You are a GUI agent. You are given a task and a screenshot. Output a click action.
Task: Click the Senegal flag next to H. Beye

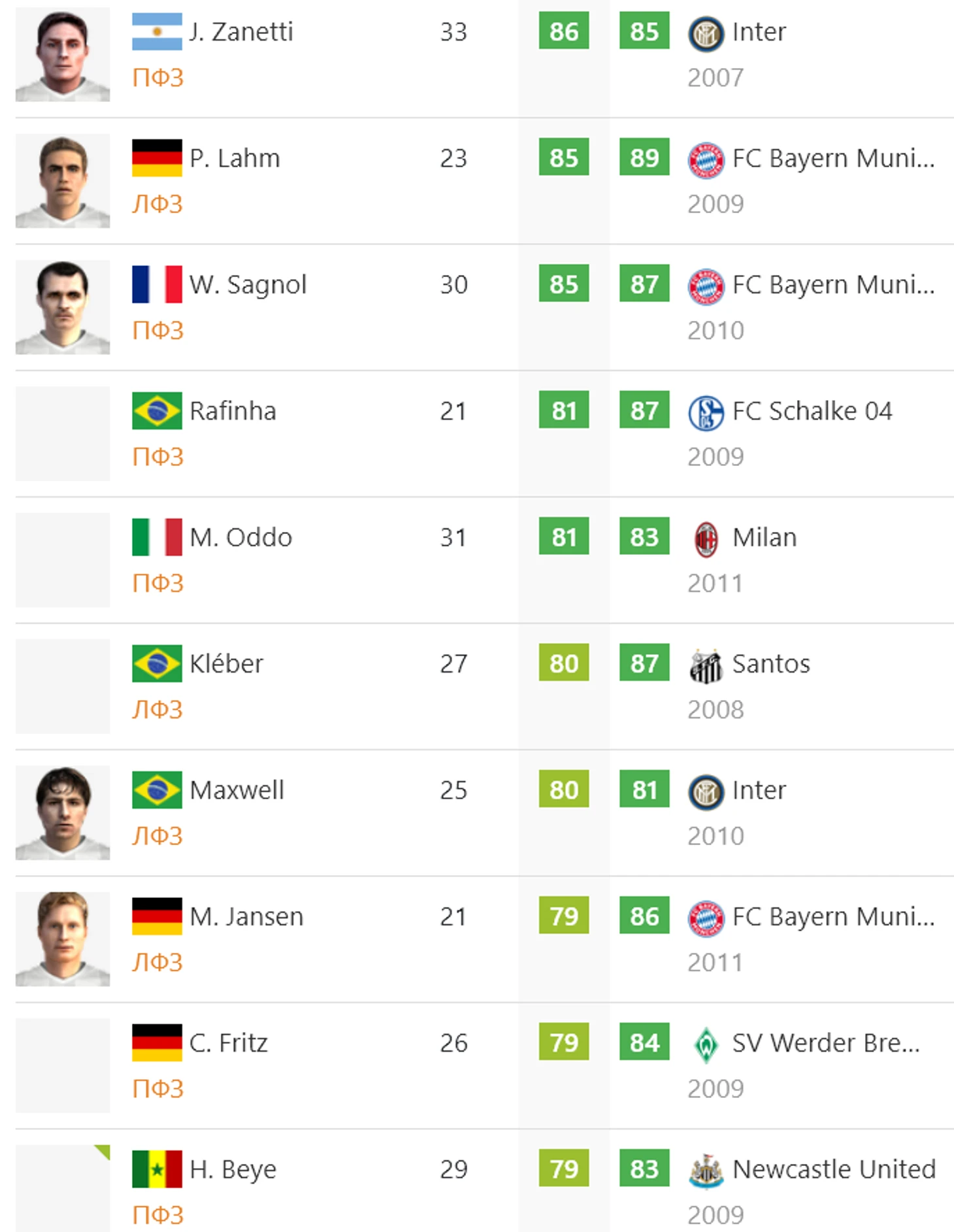pos(157,1169)
